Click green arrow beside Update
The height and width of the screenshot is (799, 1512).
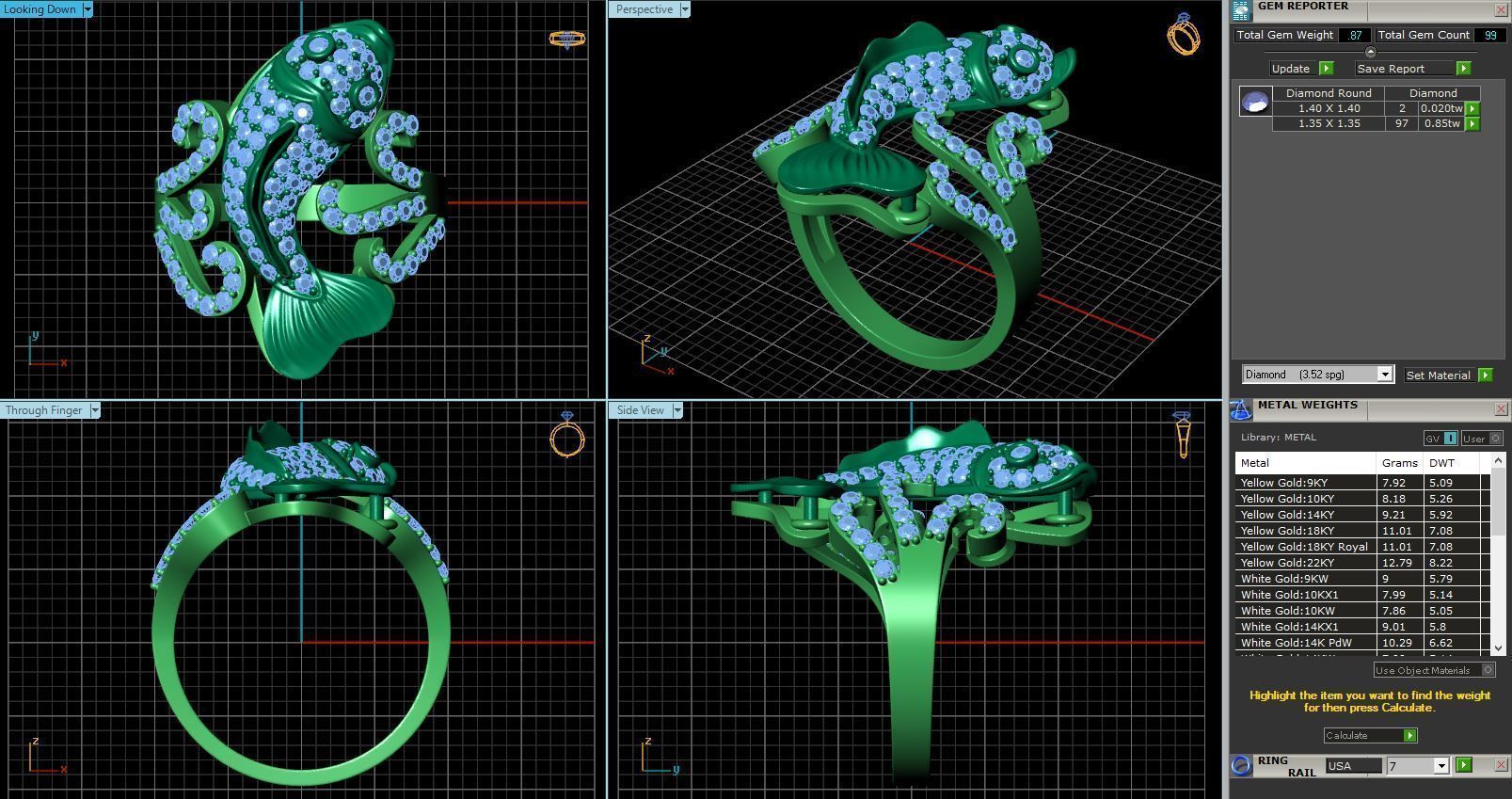(x=1326, y=69)
